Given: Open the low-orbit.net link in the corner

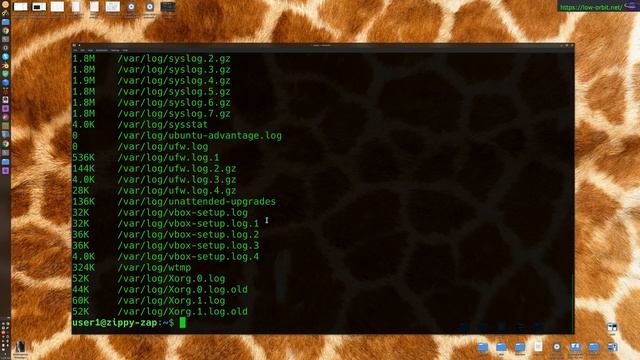Looking at the screenshot, I should [591, 7].
